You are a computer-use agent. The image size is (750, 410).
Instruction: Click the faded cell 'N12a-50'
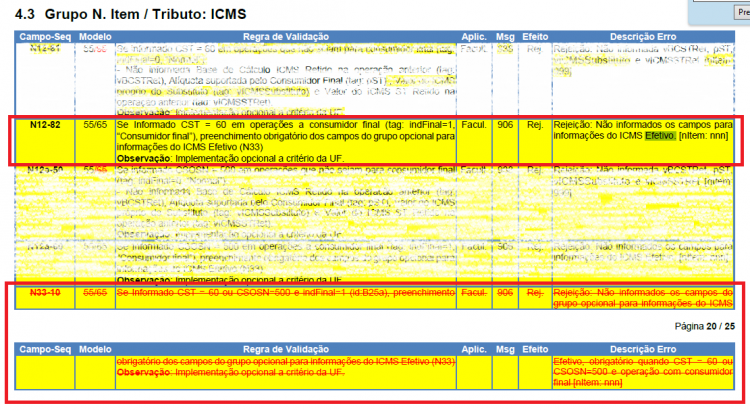(45, 170)
